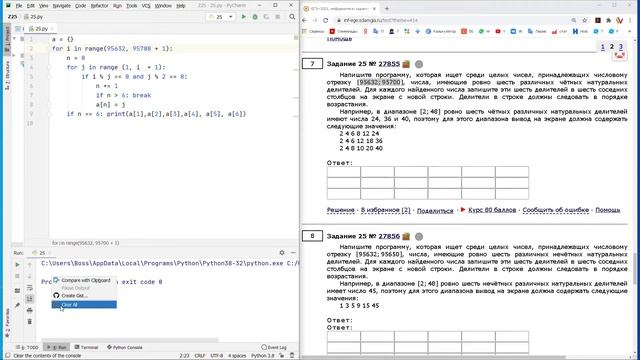Open the Edit menu
The image size is (640, 360).
tap(31, 6)
